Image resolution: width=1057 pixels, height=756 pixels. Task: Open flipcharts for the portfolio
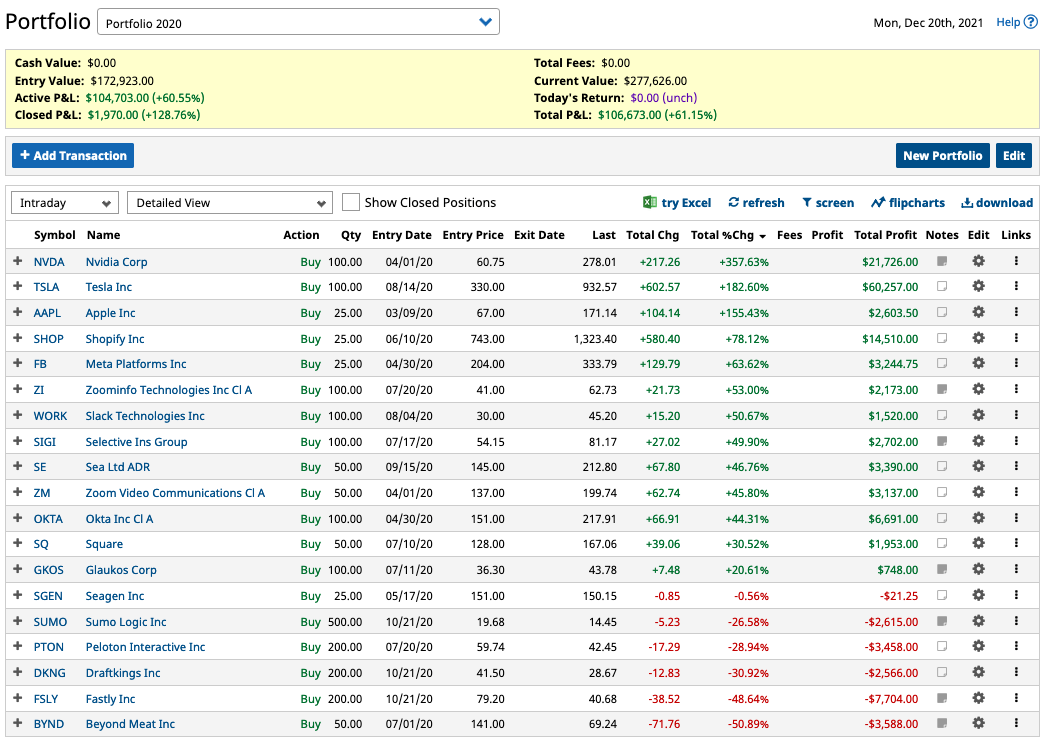[908, 202]
